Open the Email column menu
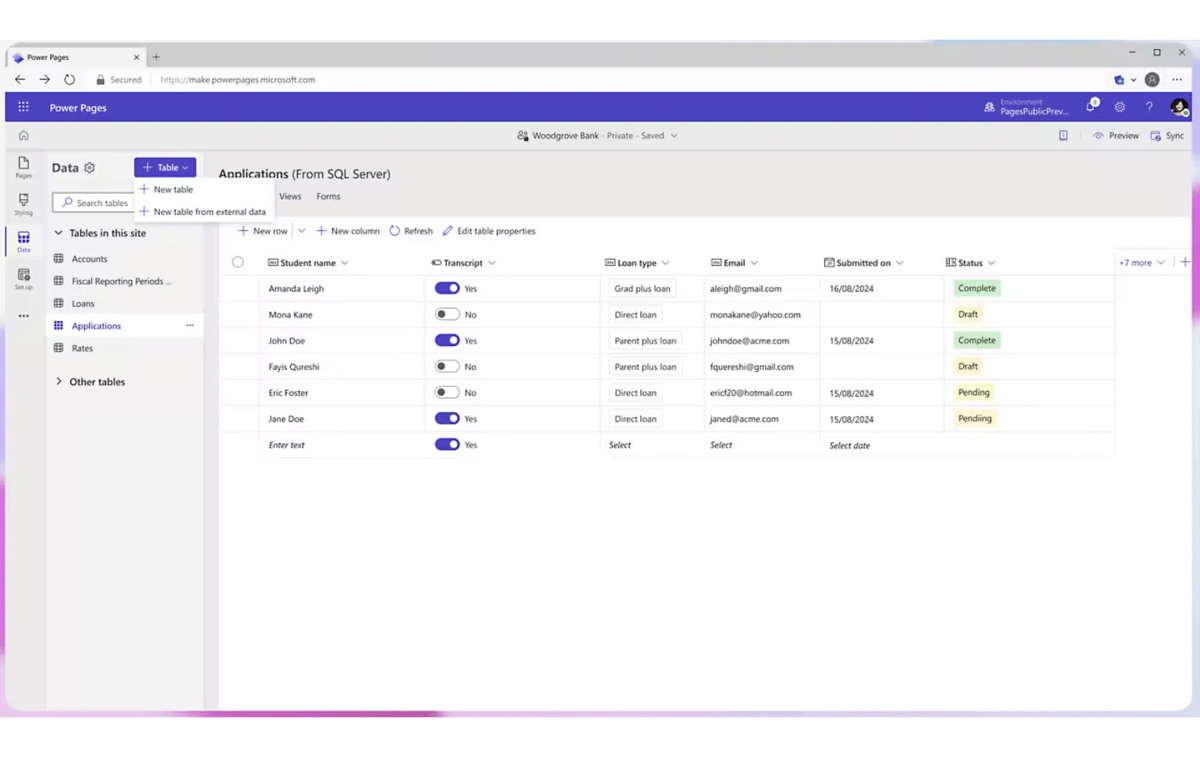 click(754, 263)
